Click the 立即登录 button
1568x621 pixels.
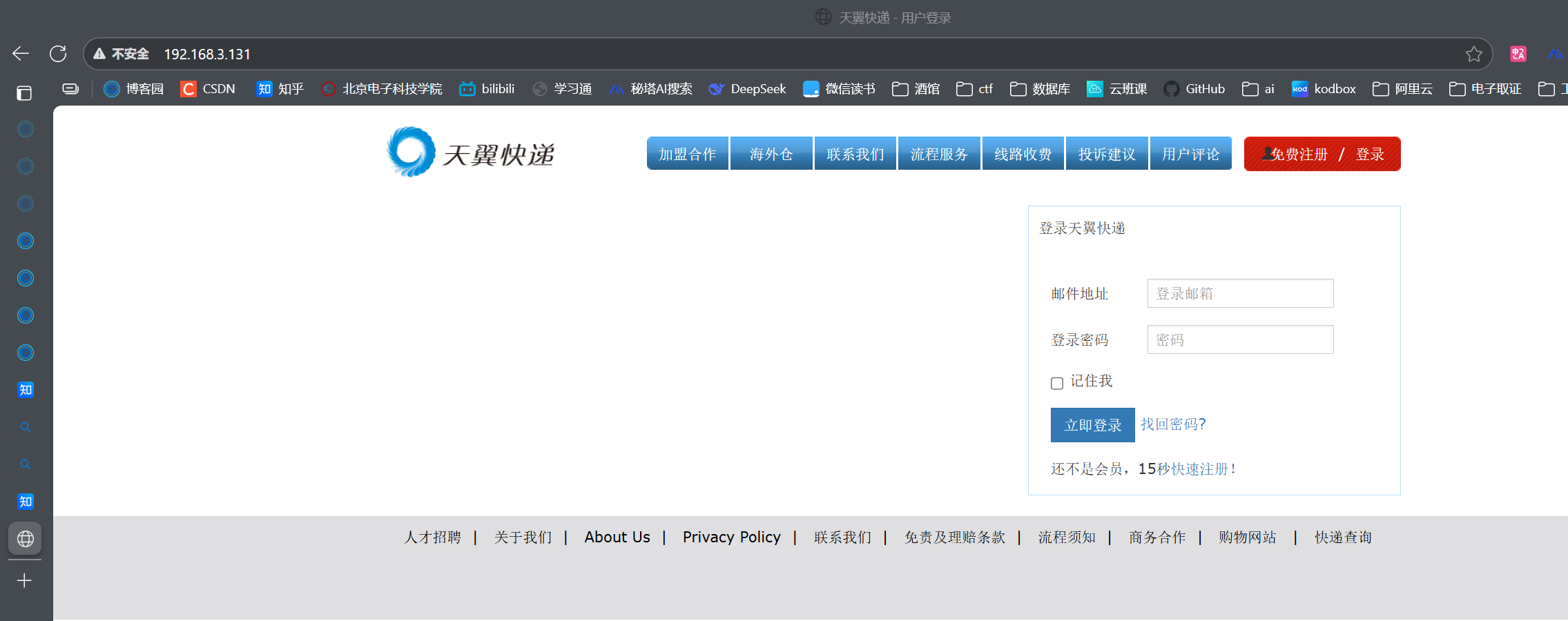[x=1093, y=425]
